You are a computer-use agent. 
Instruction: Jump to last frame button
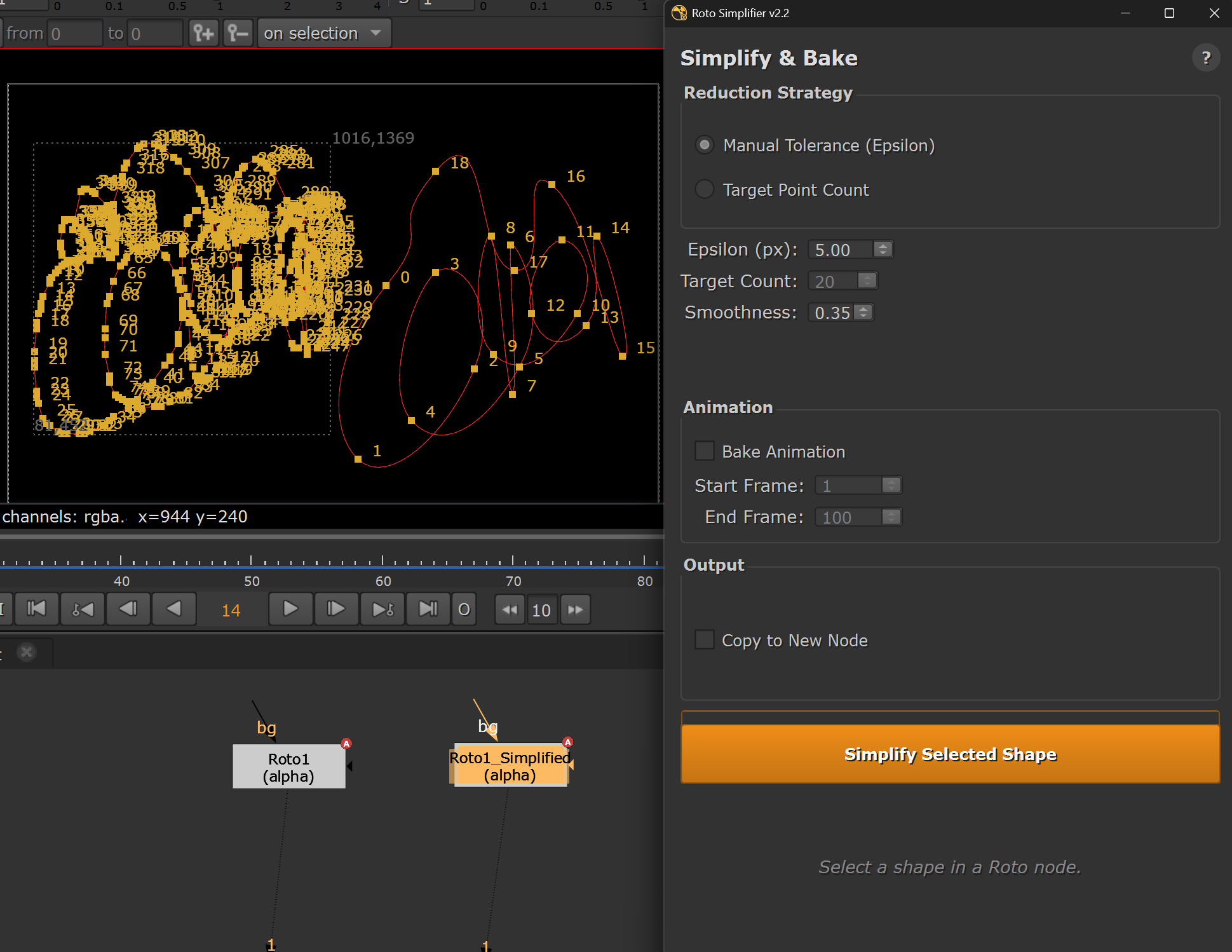[428, 609]
